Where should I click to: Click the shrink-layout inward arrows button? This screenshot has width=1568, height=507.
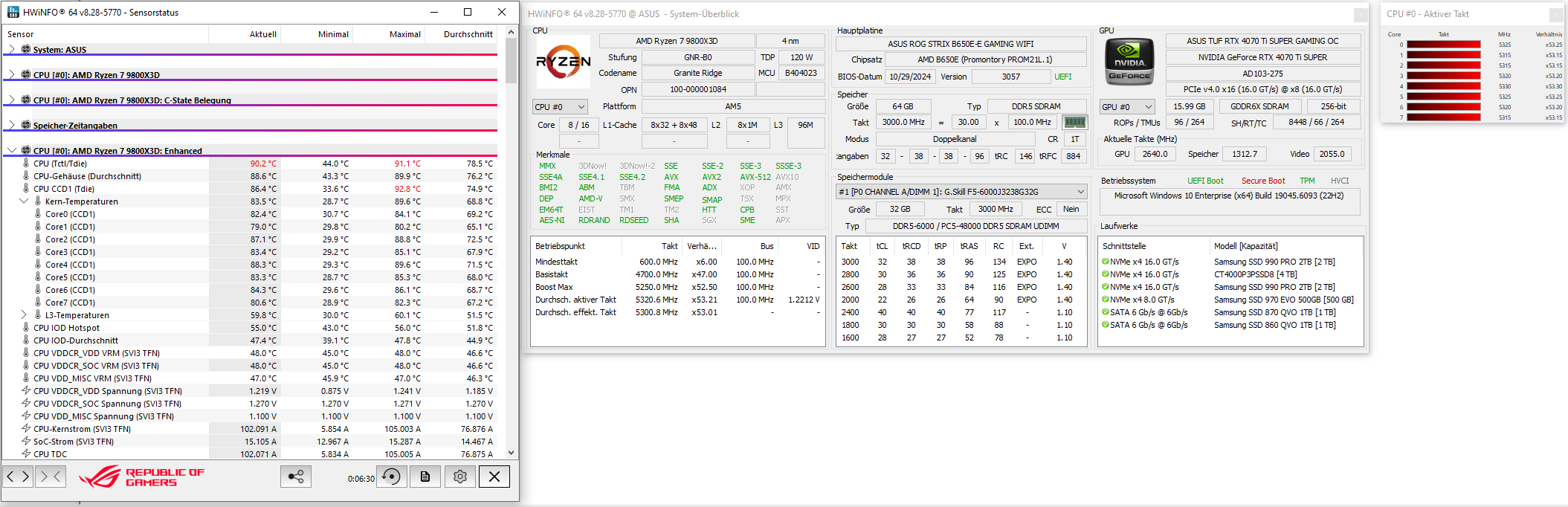[x=51, y=477]
